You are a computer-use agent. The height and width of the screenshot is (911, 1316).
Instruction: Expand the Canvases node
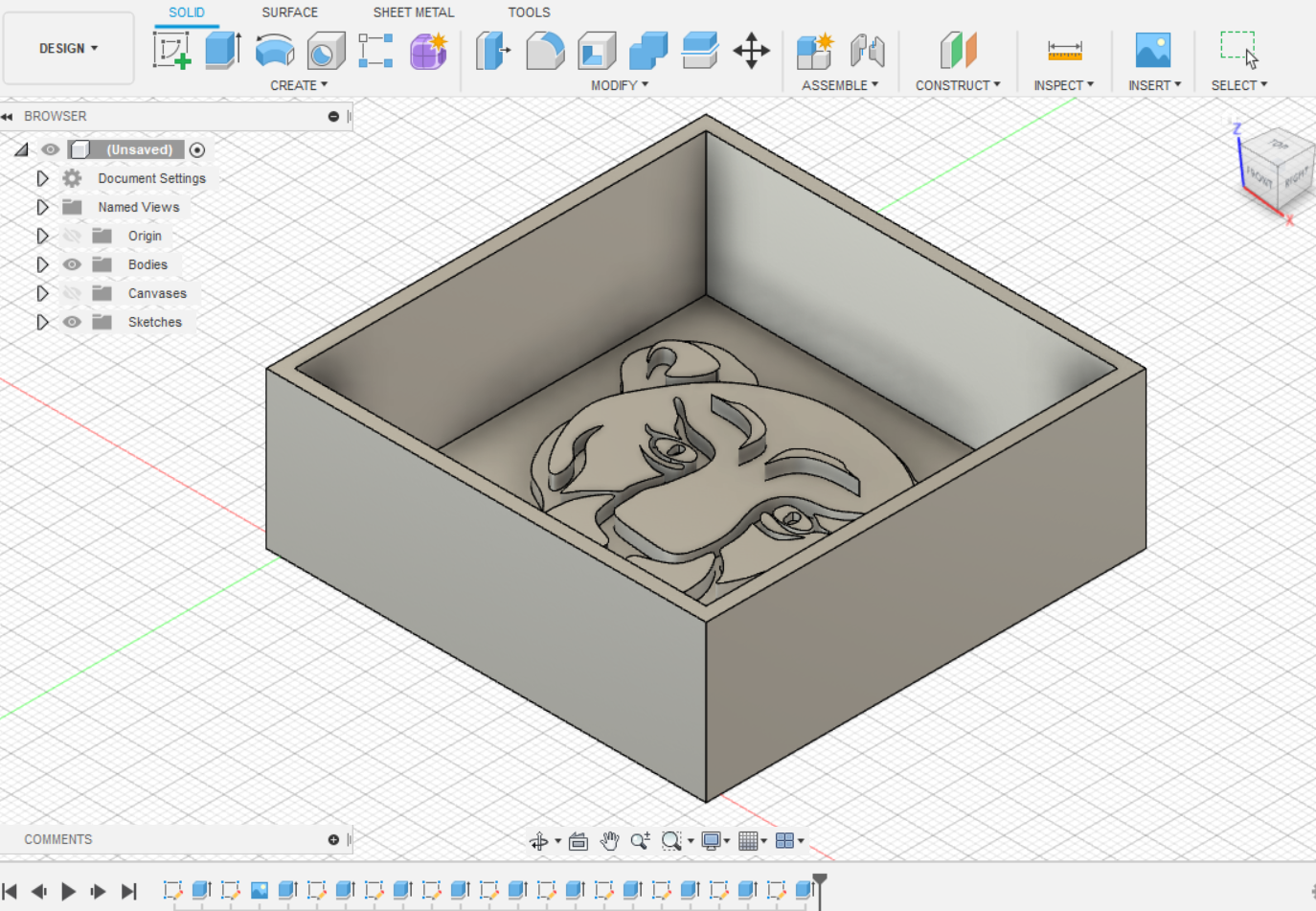(x=42, y=293)
